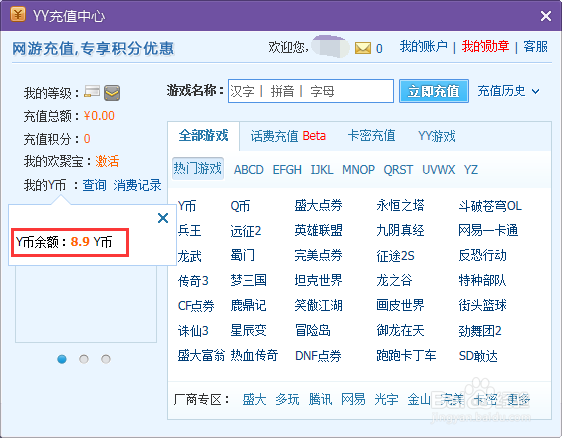Image resolution: width=562 pixels, height=438 pixels.
Task: Choose SD敢达 from the game list
Action: pyautogui.click(x=478, y=356)
